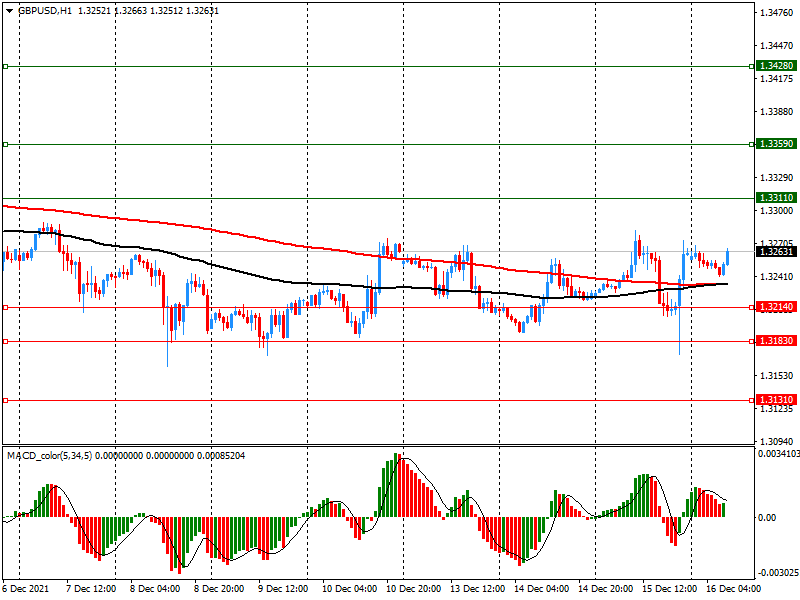
Task: Click the 9 Dec 12:00 time axis label
Action: (x=283, y=589)
